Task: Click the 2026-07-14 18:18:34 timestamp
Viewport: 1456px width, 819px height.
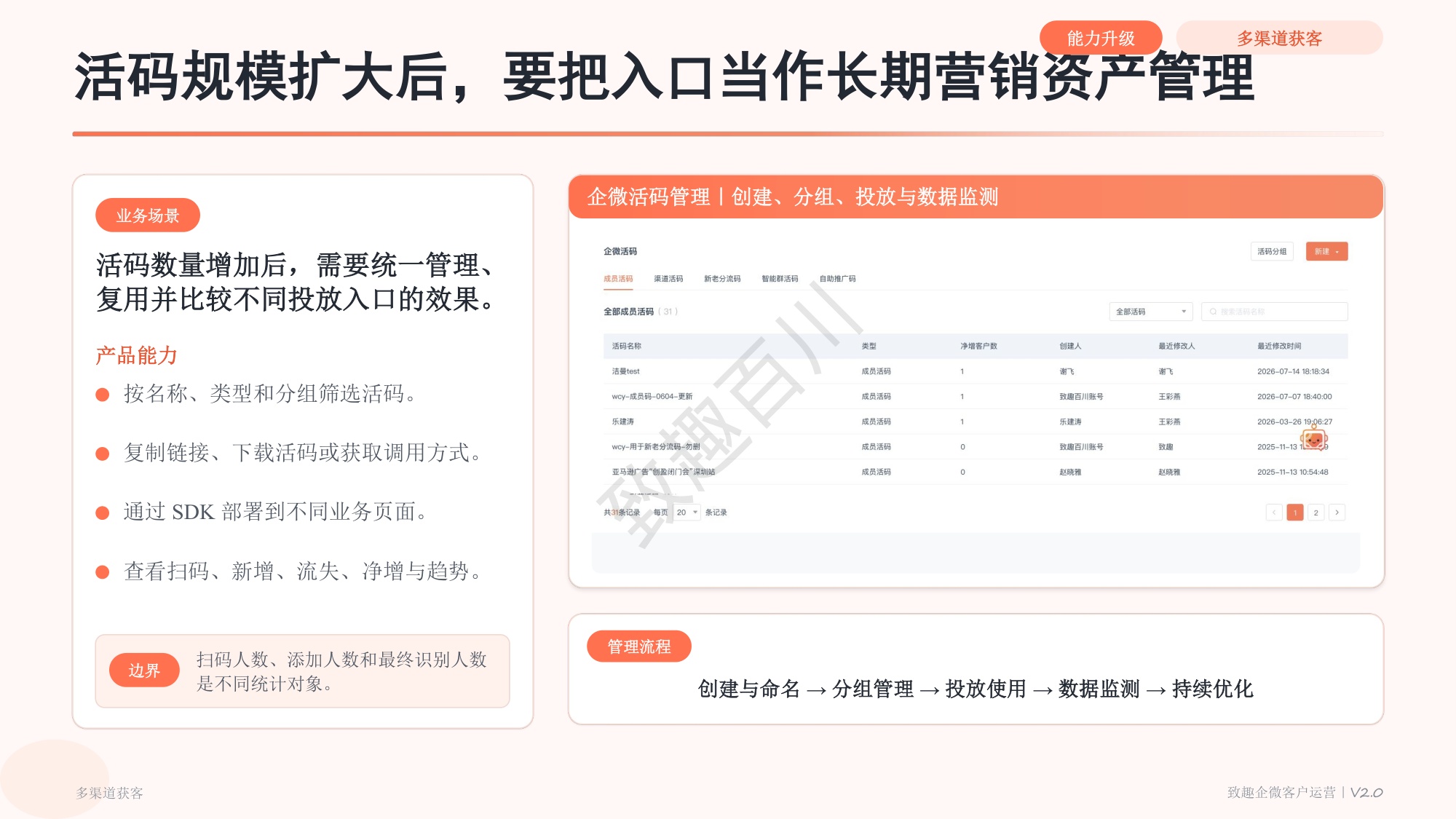Action: point(1293,371)
